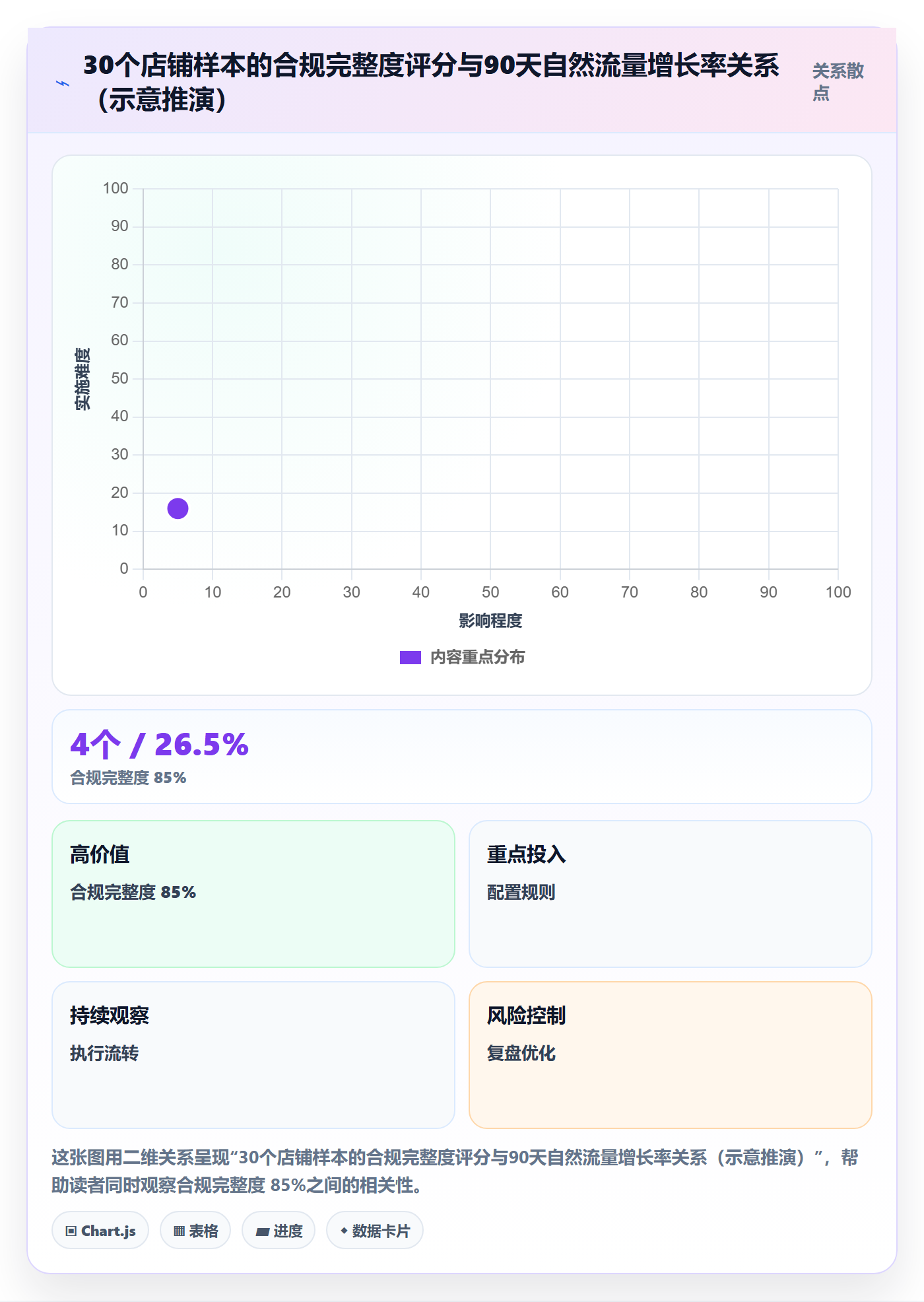Click the 数据卡片 tag chip

pos(375,1231)
